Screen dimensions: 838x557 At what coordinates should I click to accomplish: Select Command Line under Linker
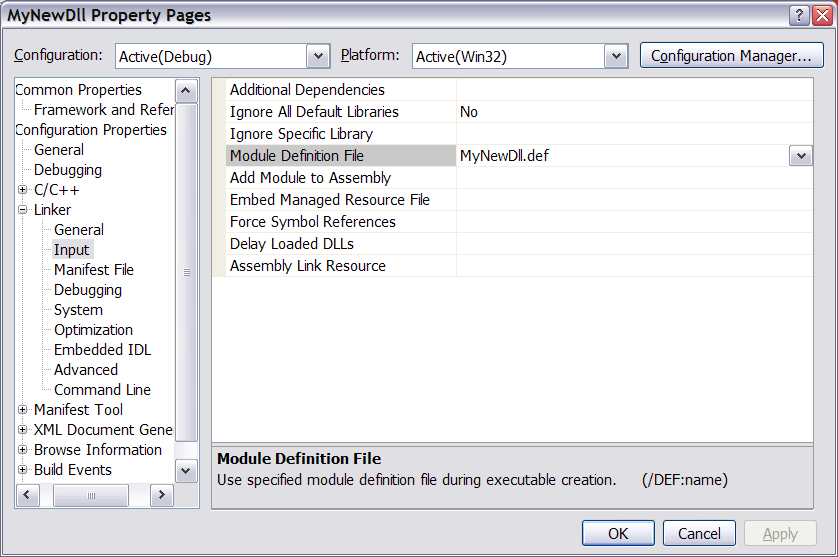[102, 390]
